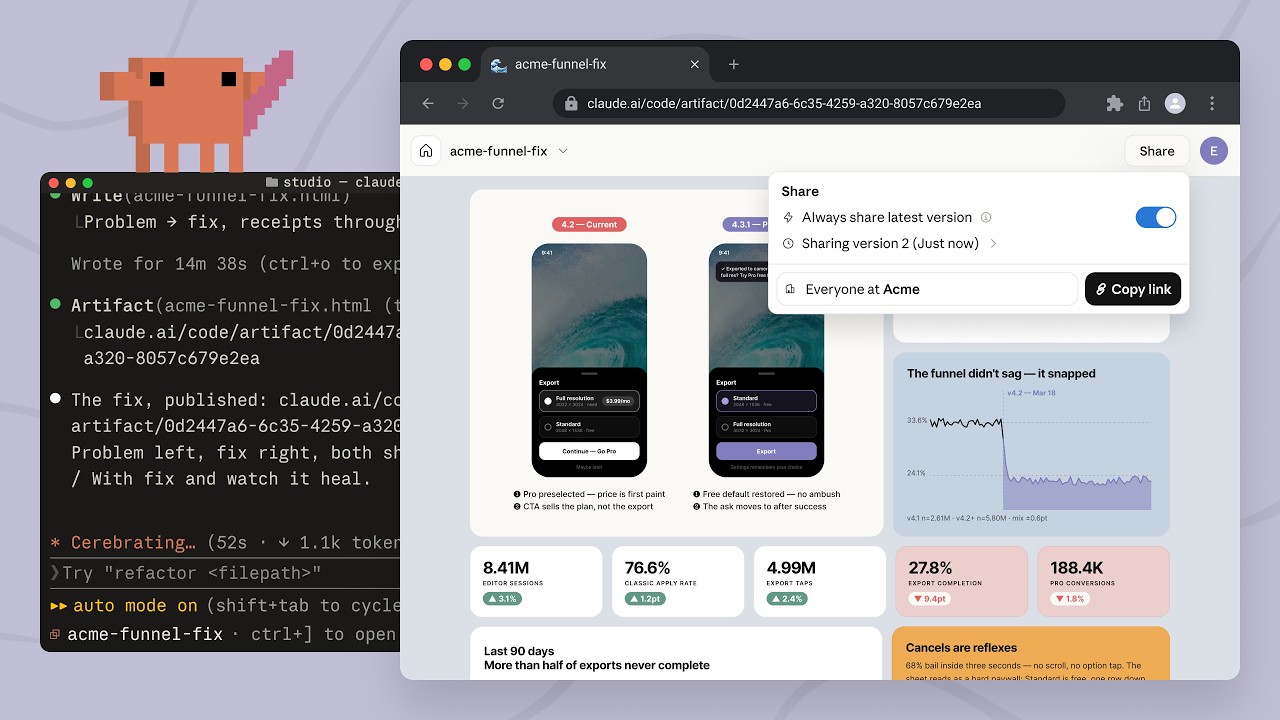Click the browser share page icon in toolbar

tap(1144, 103)
